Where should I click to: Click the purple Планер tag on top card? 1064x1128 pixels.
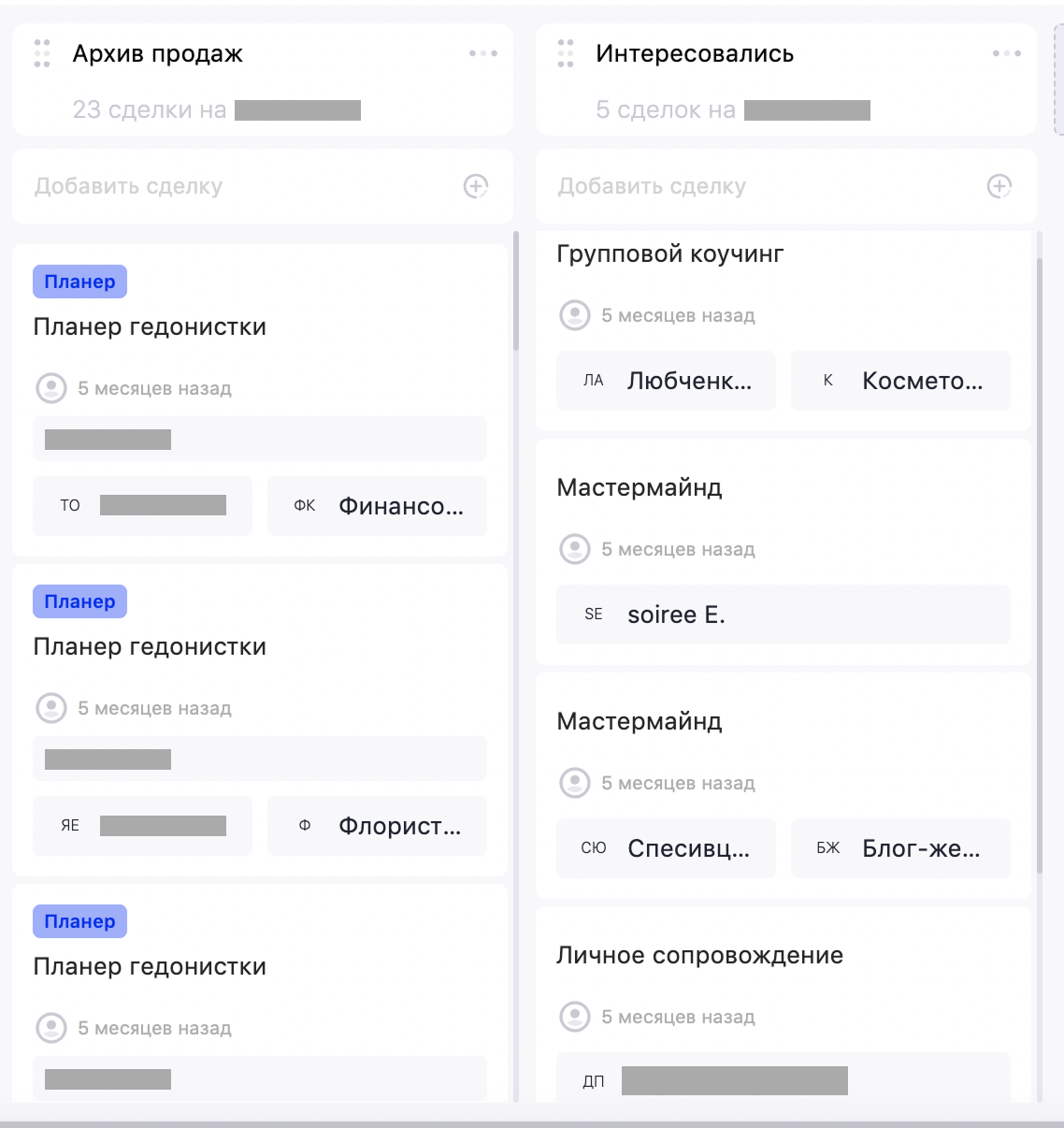tap(79, 281)
